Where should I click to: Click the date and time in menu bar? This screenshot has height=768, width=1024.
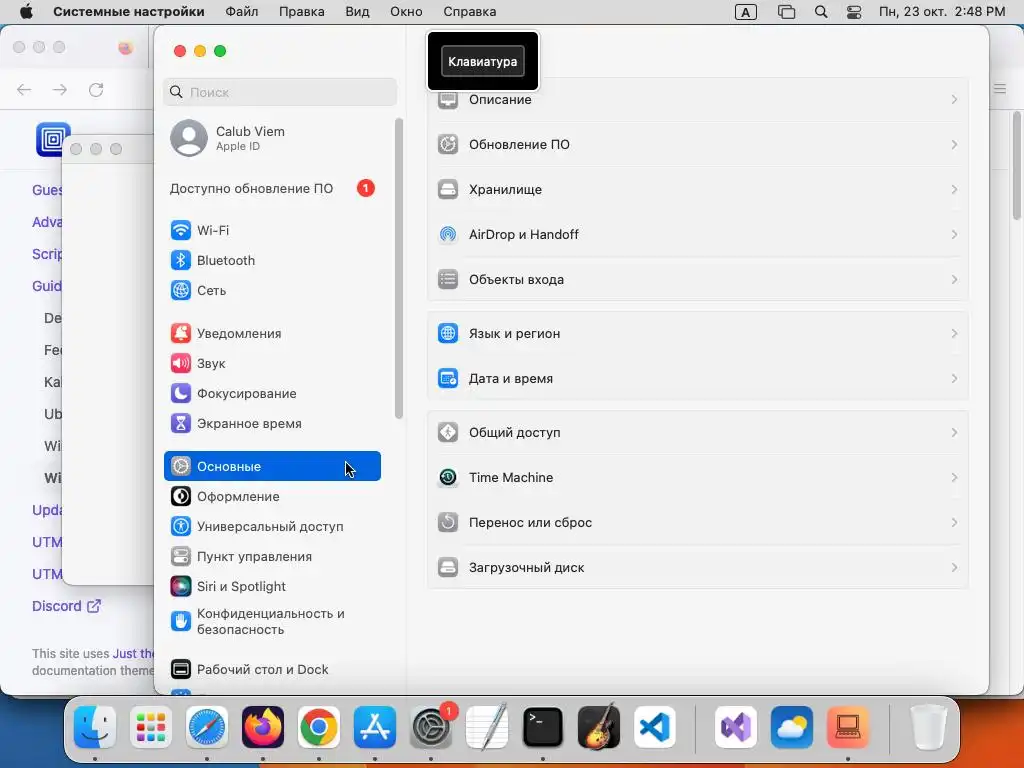click(942, 12)
